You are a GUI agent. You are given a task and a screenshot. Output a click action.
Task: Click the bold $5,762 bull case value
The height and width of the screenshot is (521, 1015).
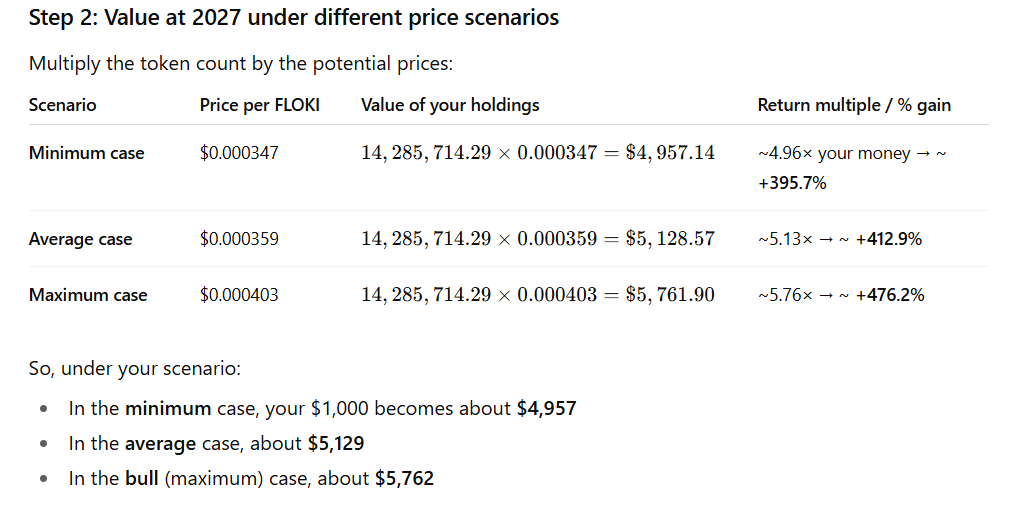pyautogui.click(x=404, y=478)
